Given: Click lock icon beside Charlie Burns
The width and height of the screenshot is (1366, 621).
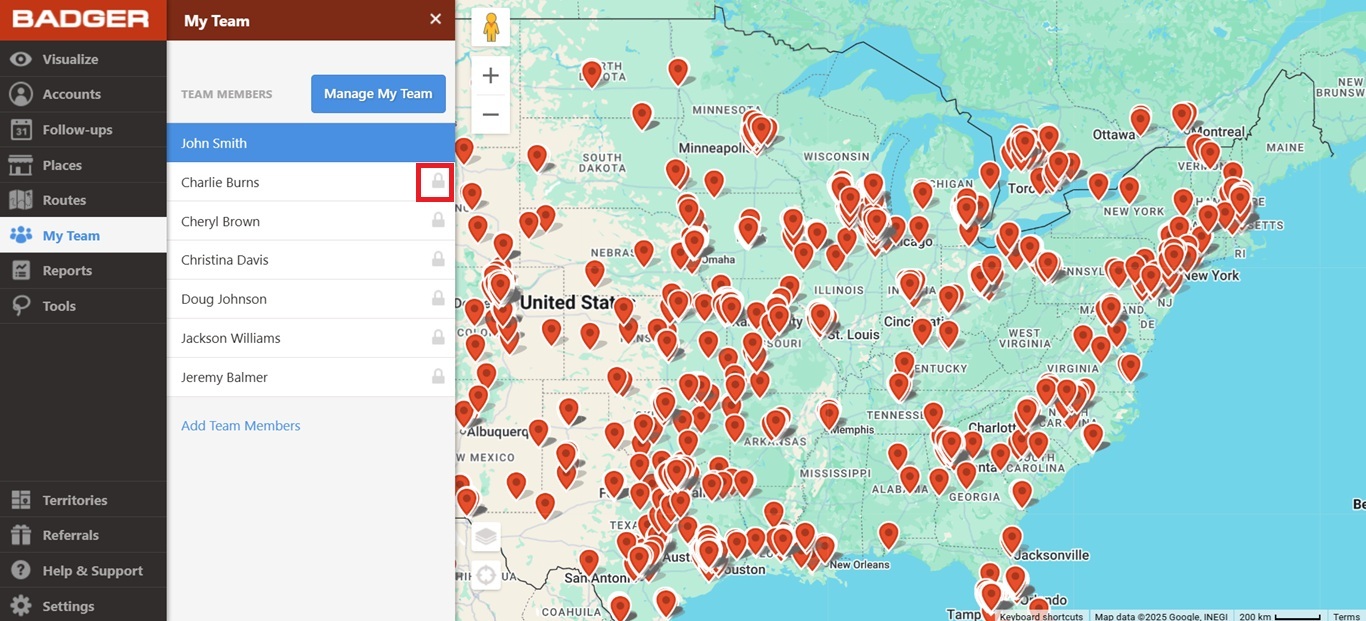Looking at the screenshot, I should coord(437,182).
